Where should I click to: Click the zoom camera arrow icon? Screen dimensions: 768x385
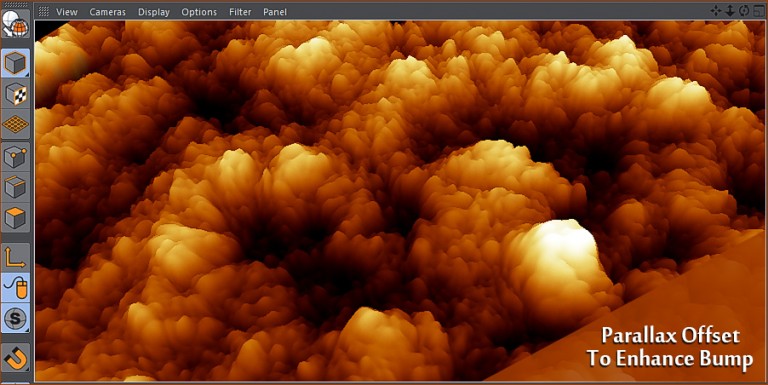[x=730, y=11]
